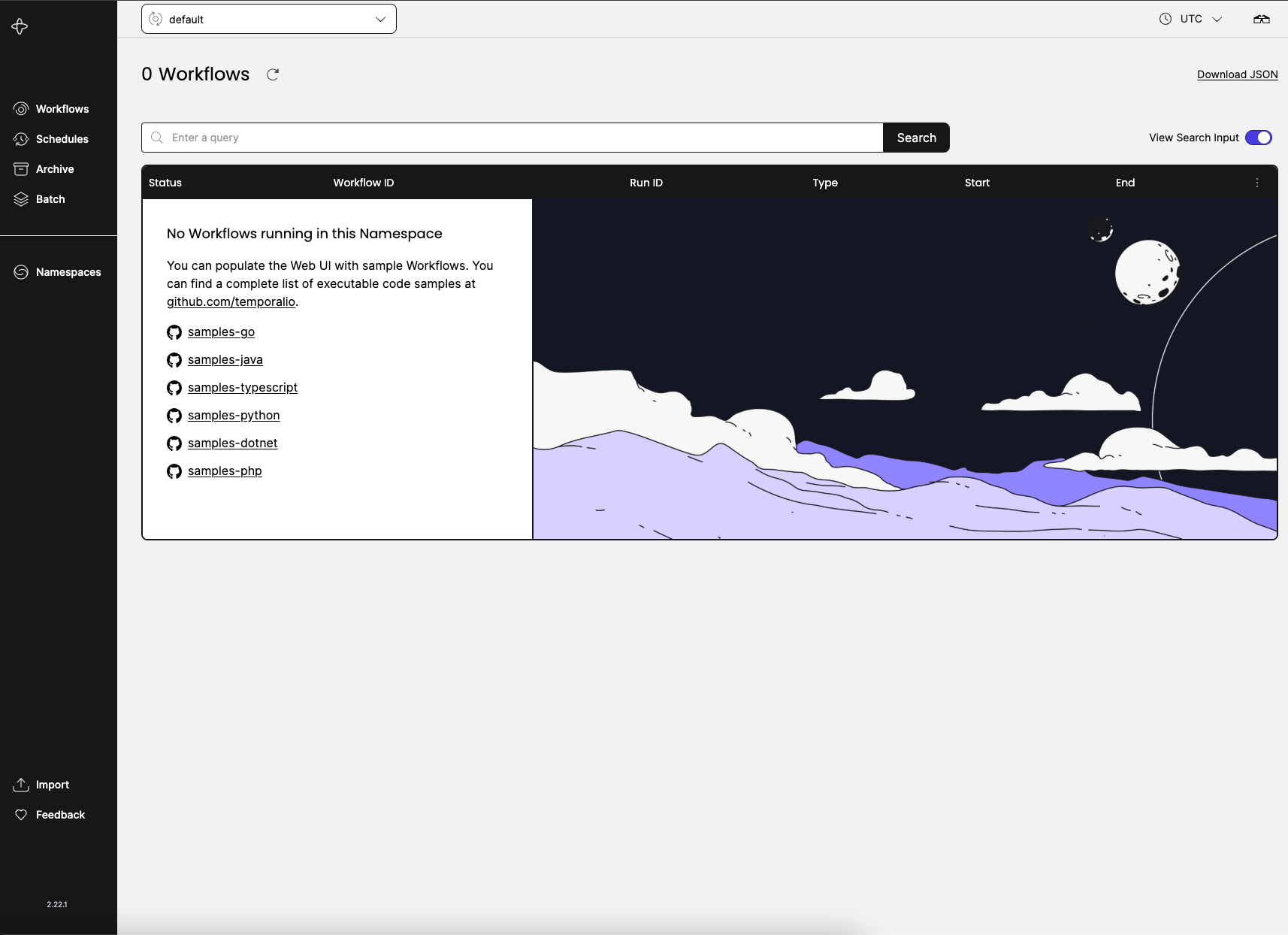
Task: Click inside the Enter a query field
Action: [x=451, y=138]
